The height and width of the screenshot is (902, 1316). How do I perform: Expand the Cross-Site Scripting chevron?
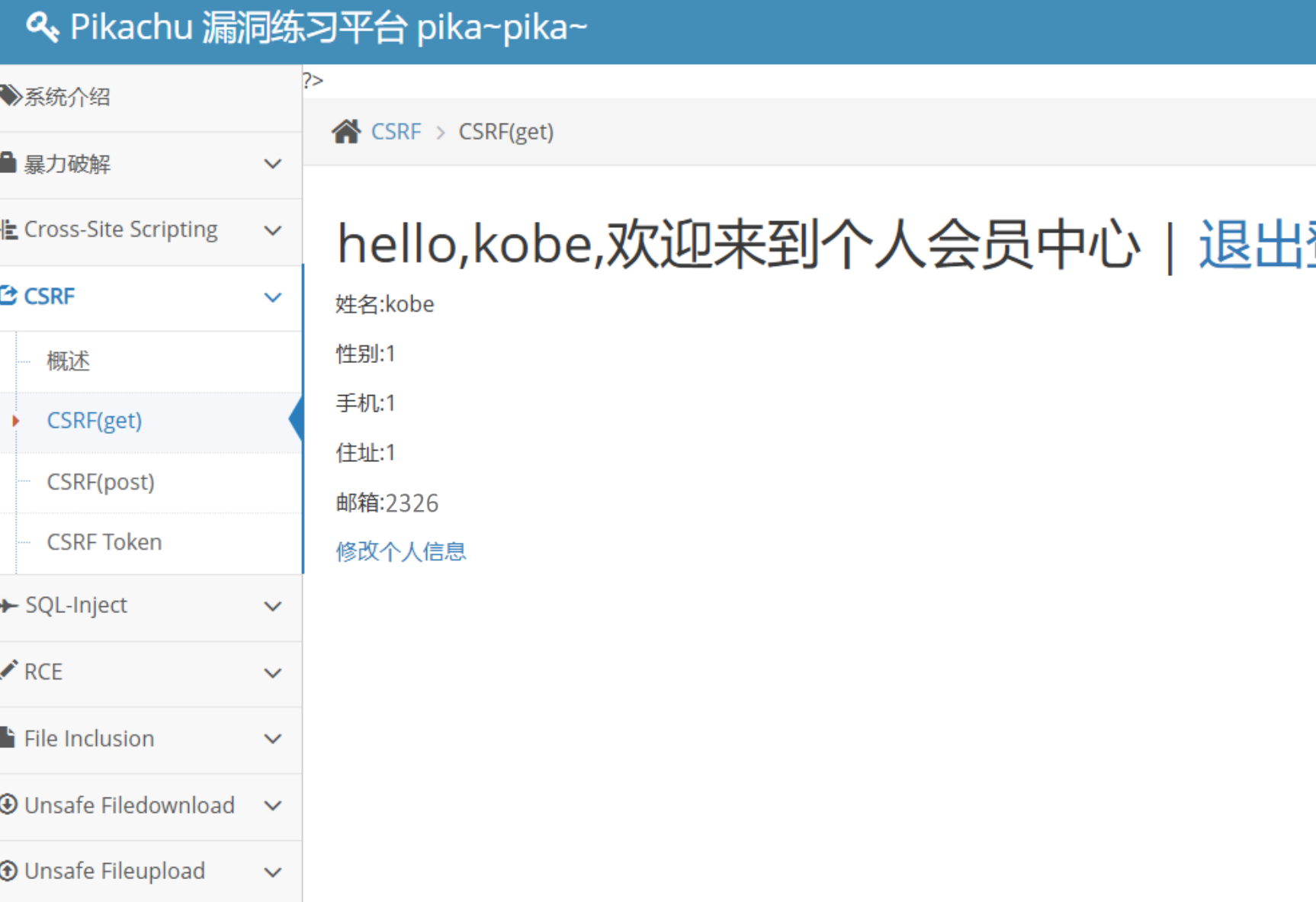(272, 230)
